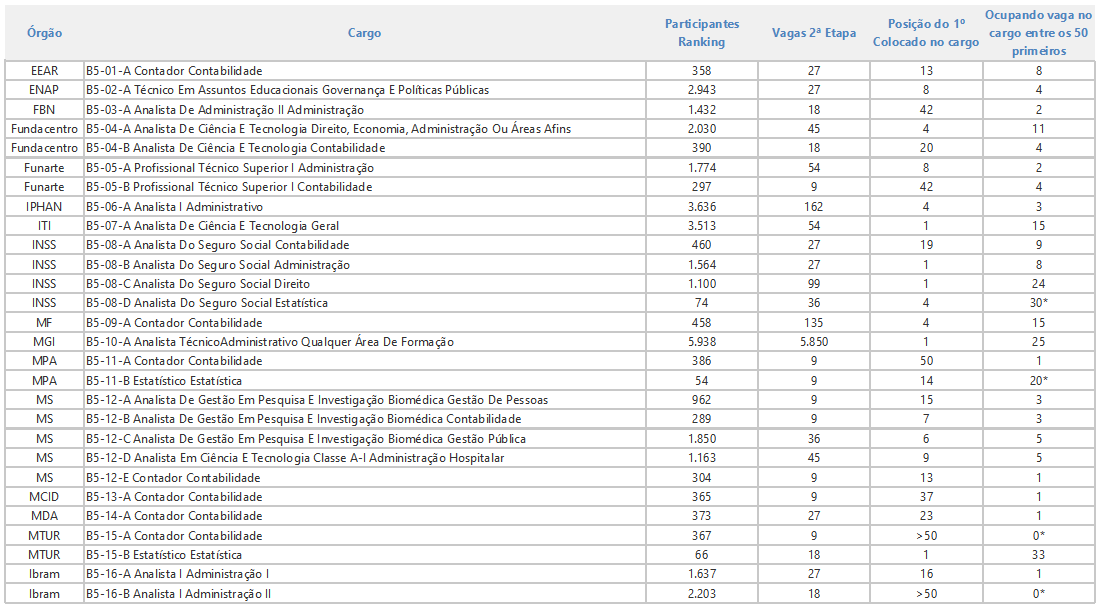Image resolution: width=1098 pixels, height=606 pixels.
Task: Select the Vagas 2ª Etapa header
Action: point(814,33)
